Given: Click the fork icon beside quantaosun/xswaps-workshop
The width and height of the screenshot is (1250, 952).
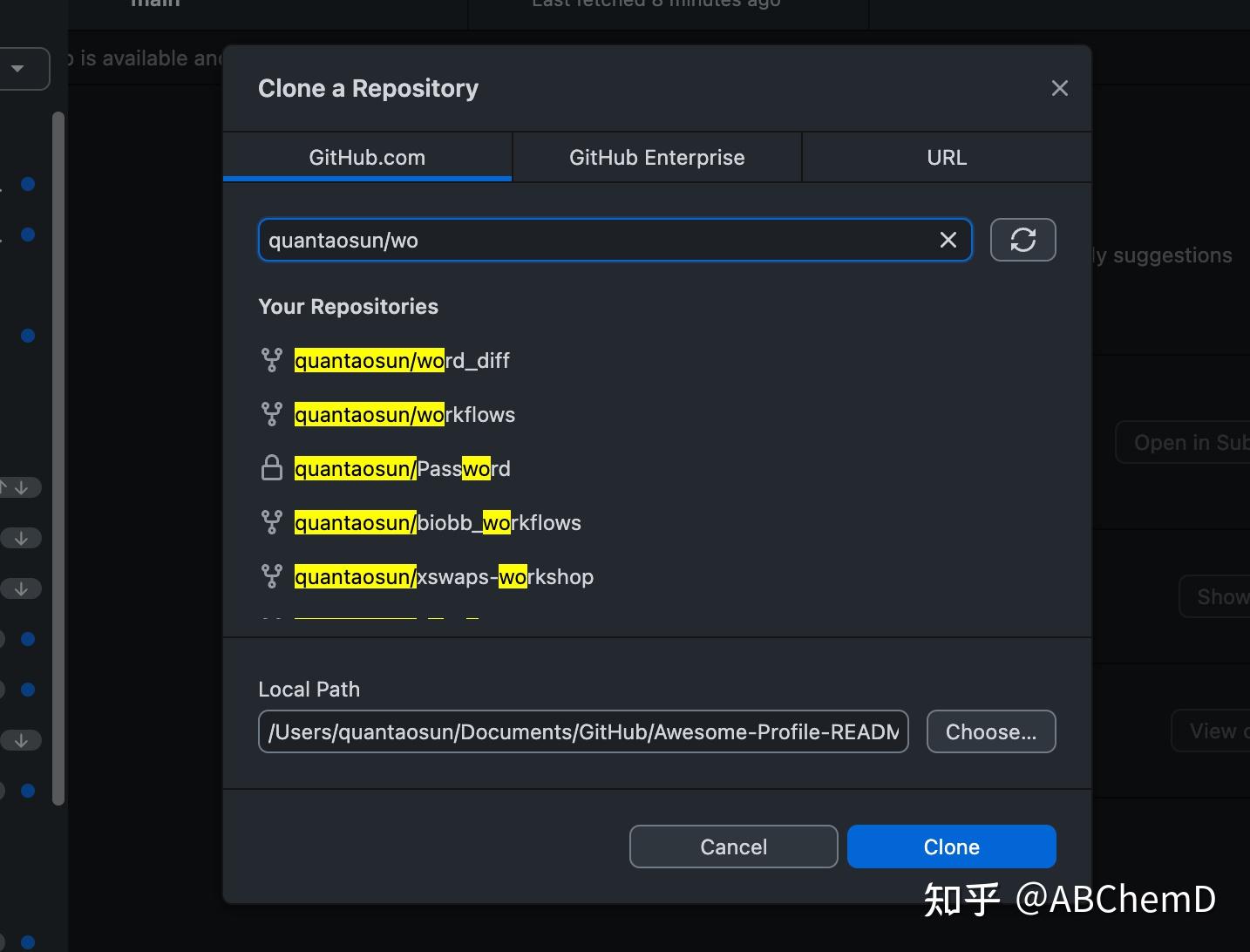Looking at the screenshot, I should [x=272, y=575].
